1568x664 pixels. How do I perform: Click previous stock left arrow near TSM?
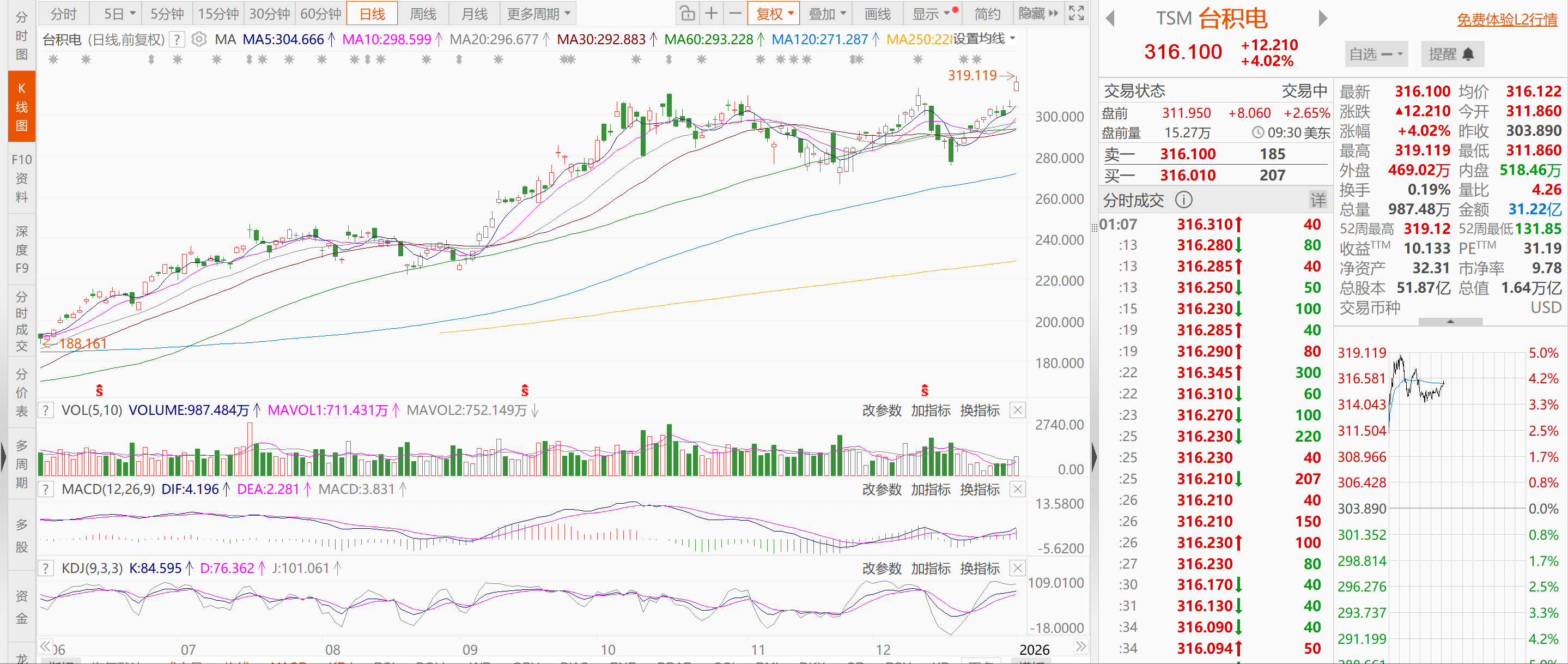1110,19
